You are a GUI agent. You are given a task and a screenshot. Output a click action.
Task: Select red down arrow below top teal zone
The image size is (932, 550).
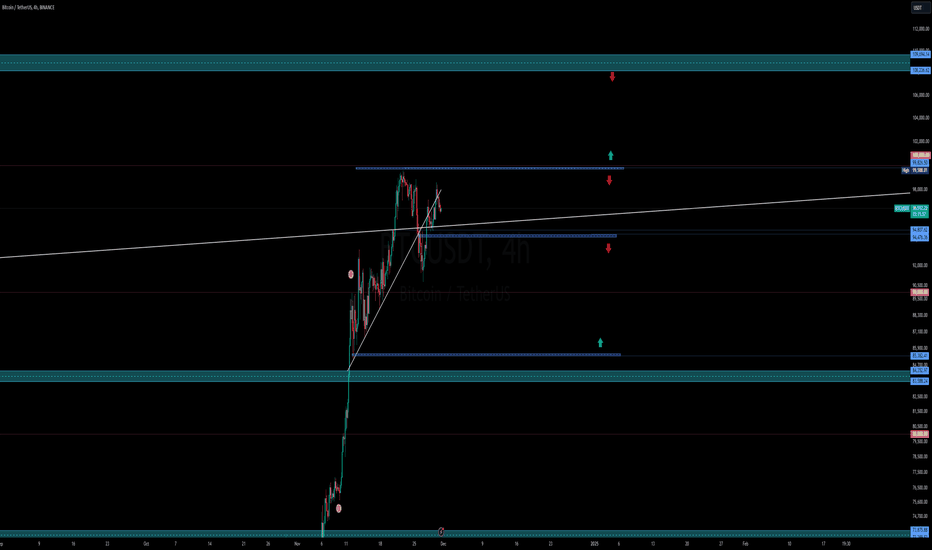[x=612, y=77]
